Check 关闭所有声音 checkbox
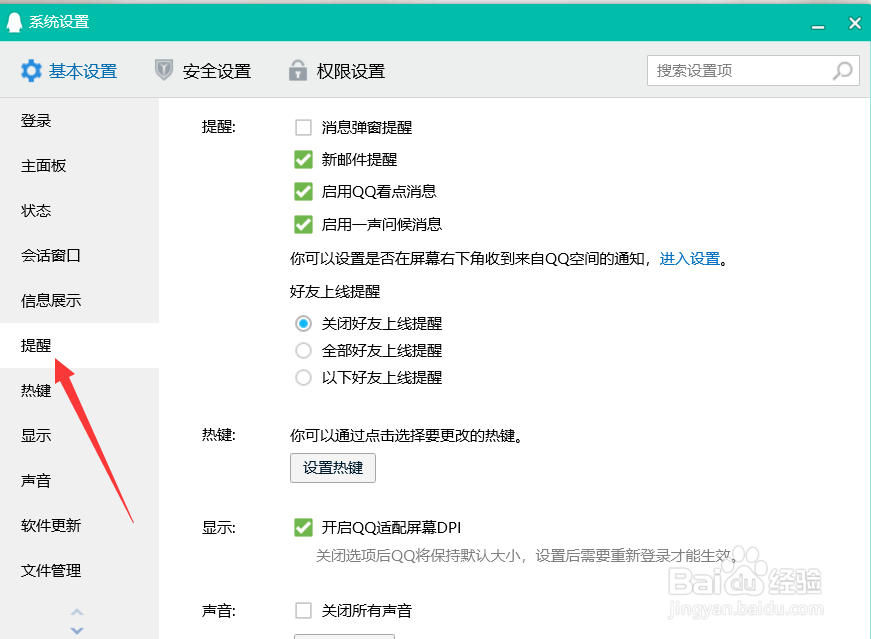The image size is (871, 639). coord(303,611)
